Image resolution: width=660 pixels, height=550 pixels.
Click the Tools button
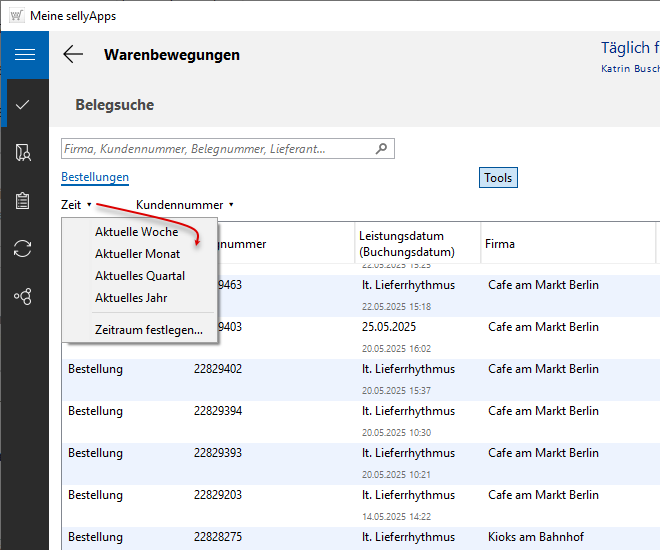pyautogui.click(x=498, y=178)
